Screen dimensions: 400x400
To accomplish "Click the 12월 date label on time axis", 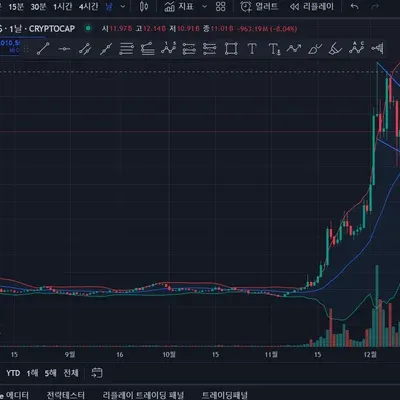I will coord(370,354).
